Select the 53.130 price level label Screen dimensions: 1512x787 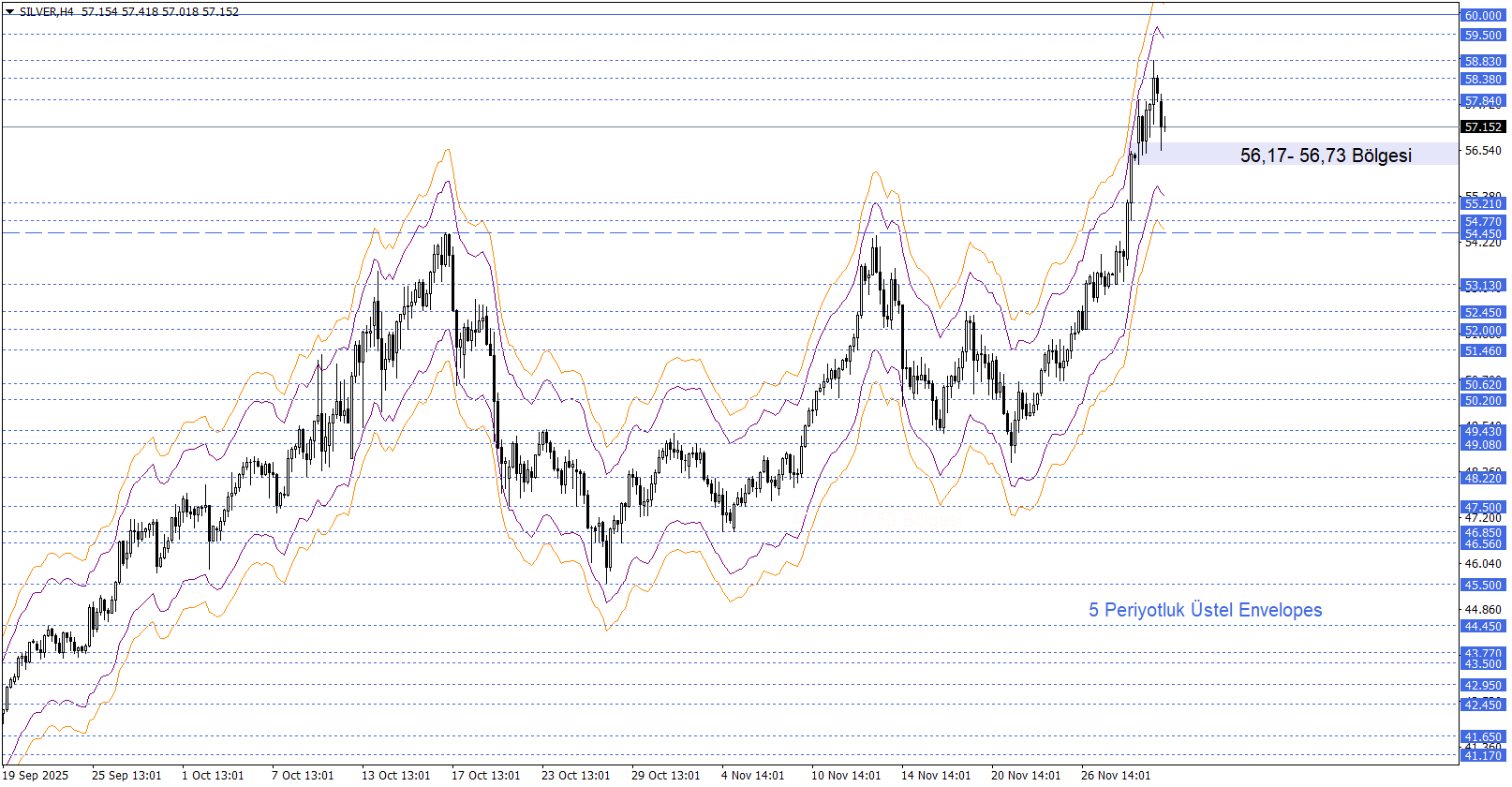click(1483, 286)
